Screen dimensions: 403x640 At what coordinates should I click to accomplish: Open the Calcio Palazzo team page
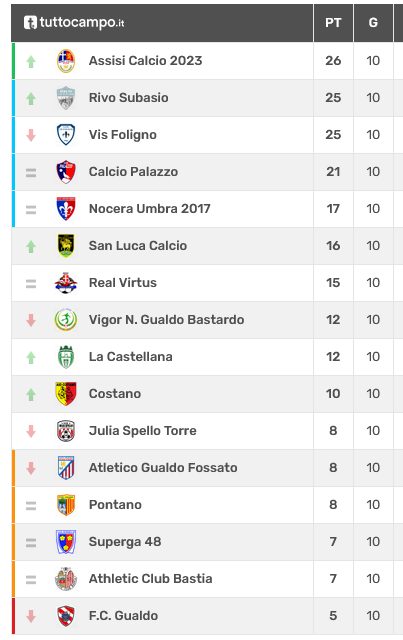point(134,172)
